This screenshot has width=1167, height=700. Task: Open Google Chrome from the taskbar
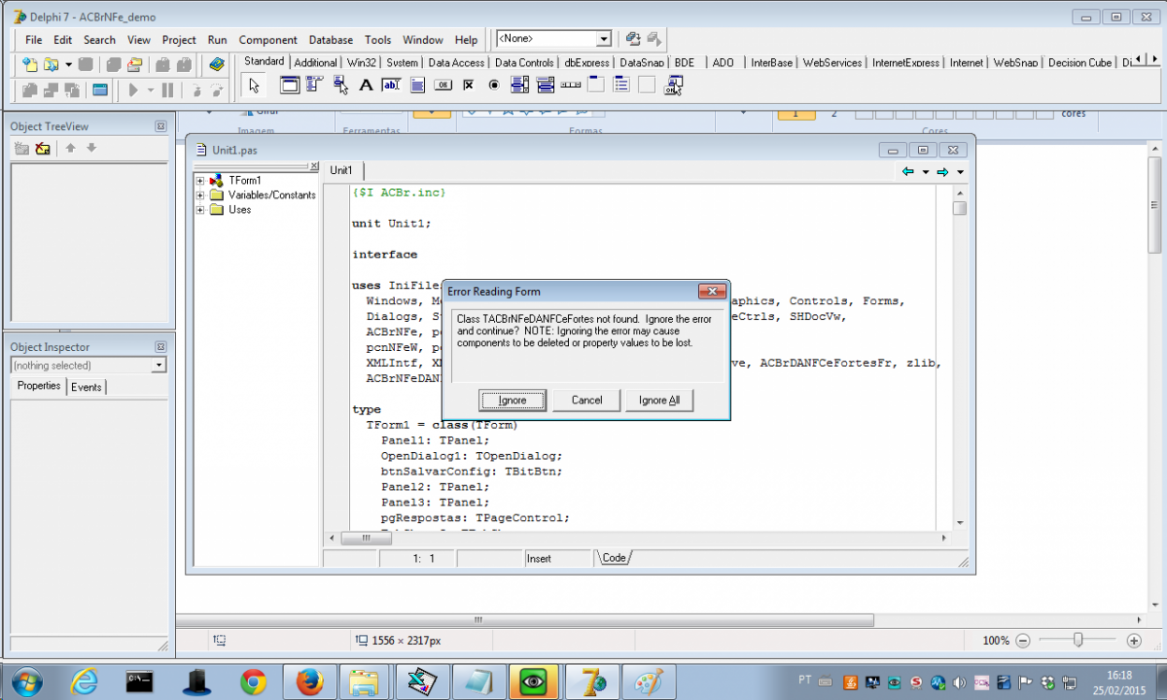pyautogui.click(x=253, y=681)
